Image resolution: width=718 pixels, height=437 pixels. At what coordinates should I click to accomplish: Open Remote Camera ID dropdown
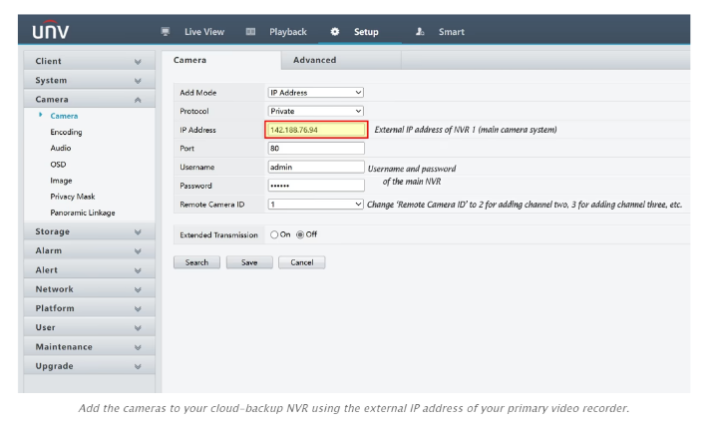[315, 204]
